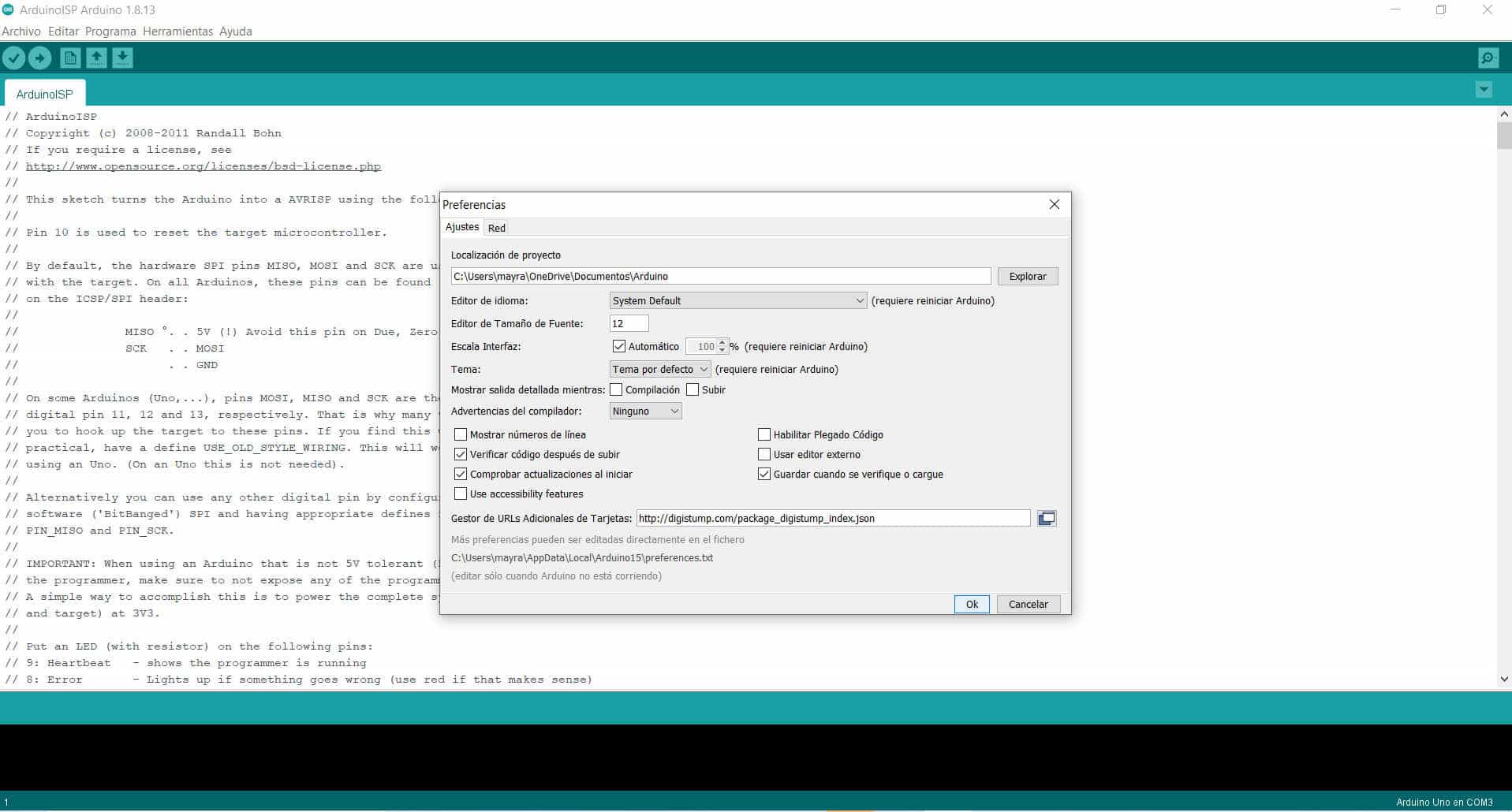Close the Preferencias dialog with X

coord(1055,204)
